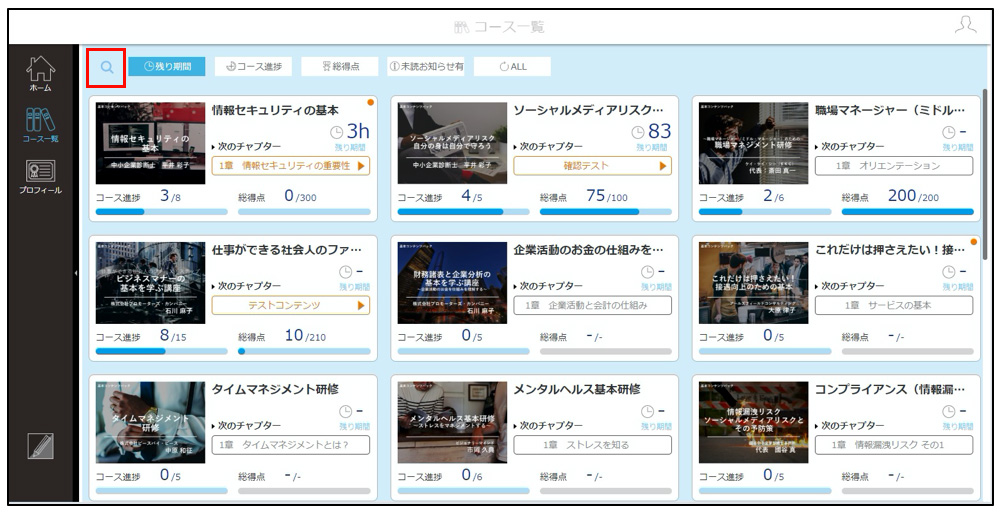Select the ALL filter tab

click(513, 66)
